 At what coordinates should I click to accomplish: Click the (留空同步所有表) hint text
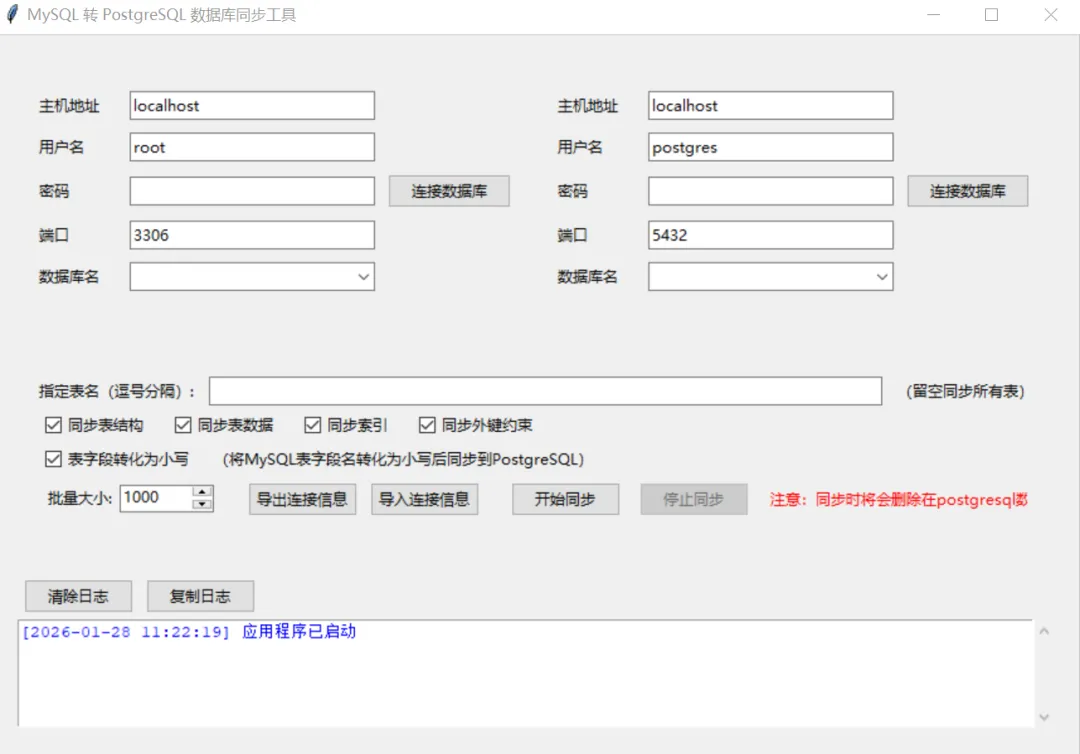point(965,391)
